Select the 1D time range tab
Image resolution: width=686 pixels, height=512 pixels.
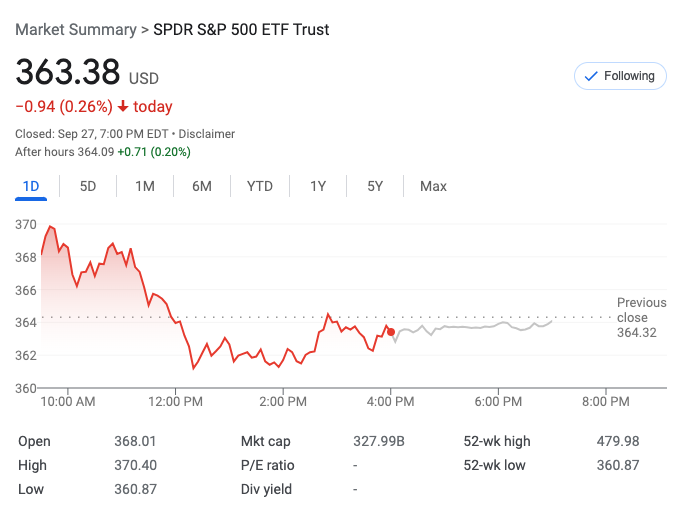(x=31, y=186)
